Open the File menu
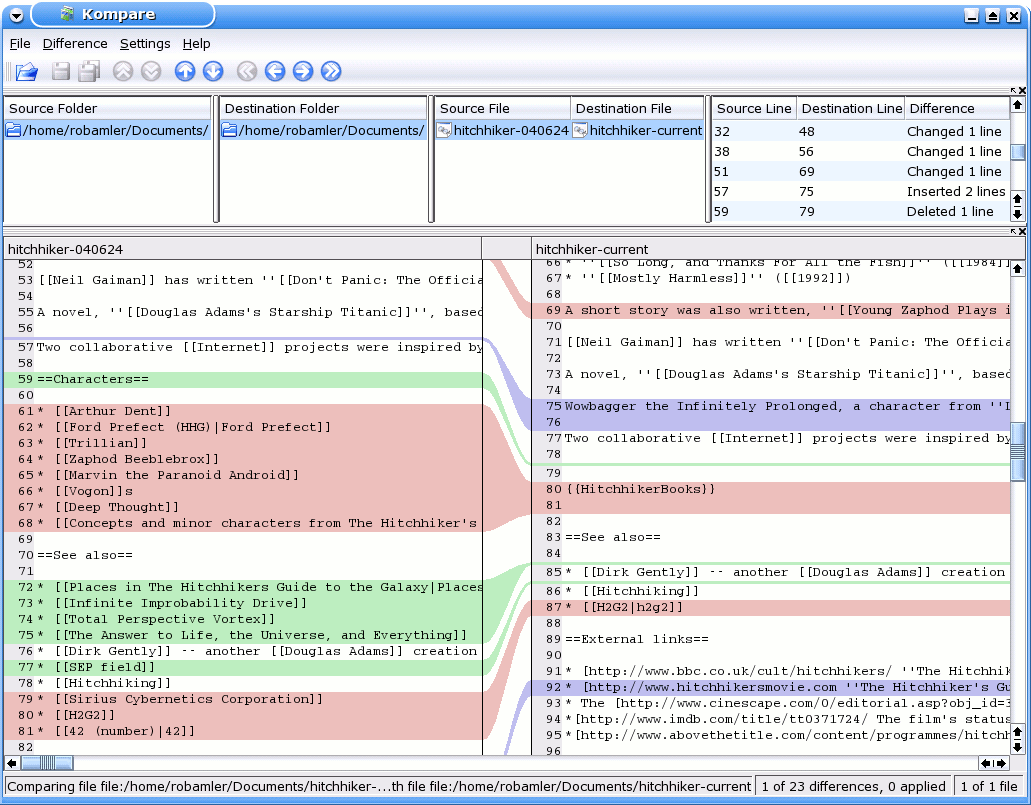The height and width of the screenshot is (805, 1031). click(20, 43)
